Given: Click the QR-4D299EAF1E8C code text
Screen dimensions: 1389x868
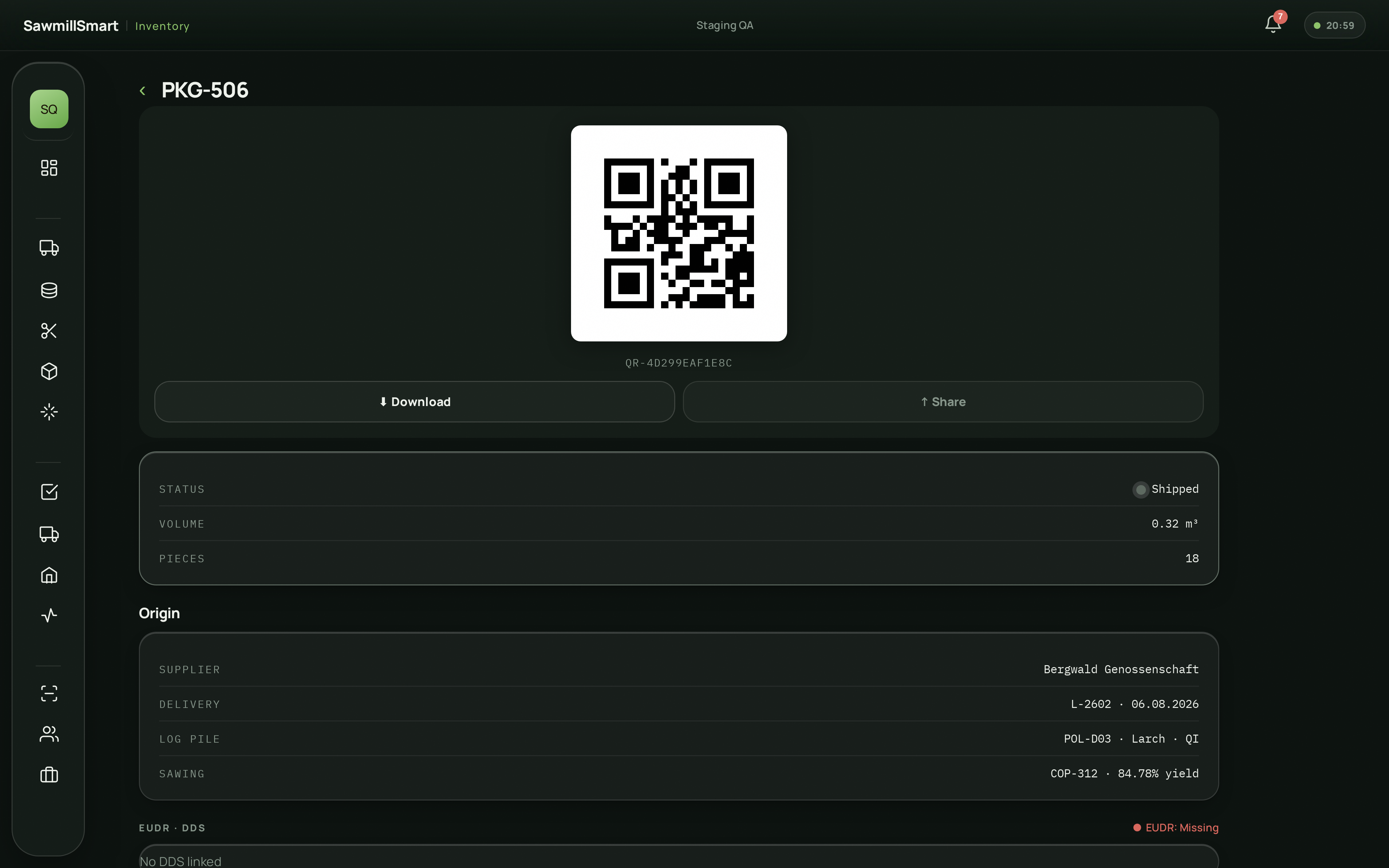Looking at the screenshot, I should point(678,363).
